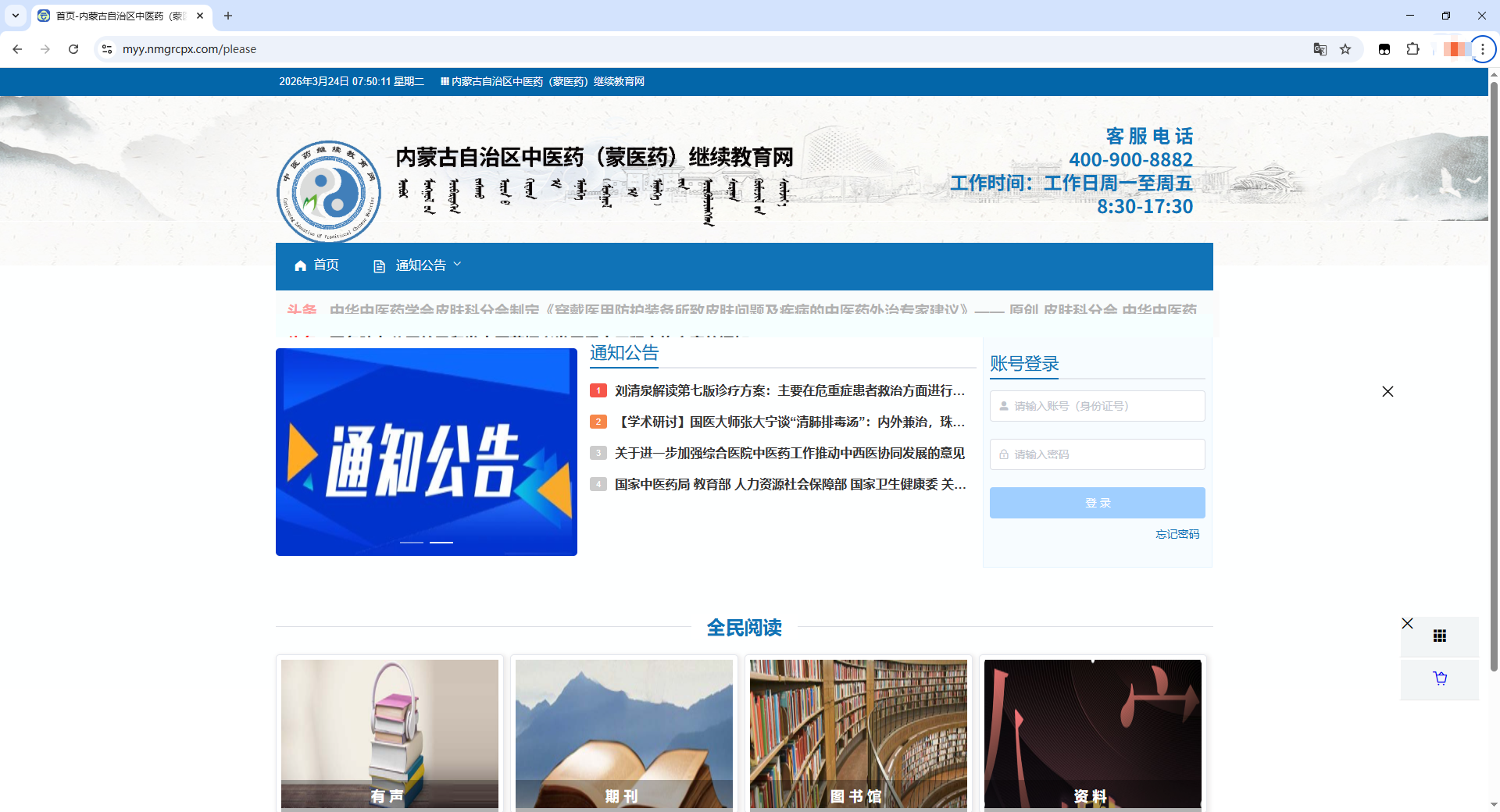This screenshot has width=1500, height=812.
Task: Open the shopping cart icon in the side toolbar
Action: click(x=1440, y=678)
